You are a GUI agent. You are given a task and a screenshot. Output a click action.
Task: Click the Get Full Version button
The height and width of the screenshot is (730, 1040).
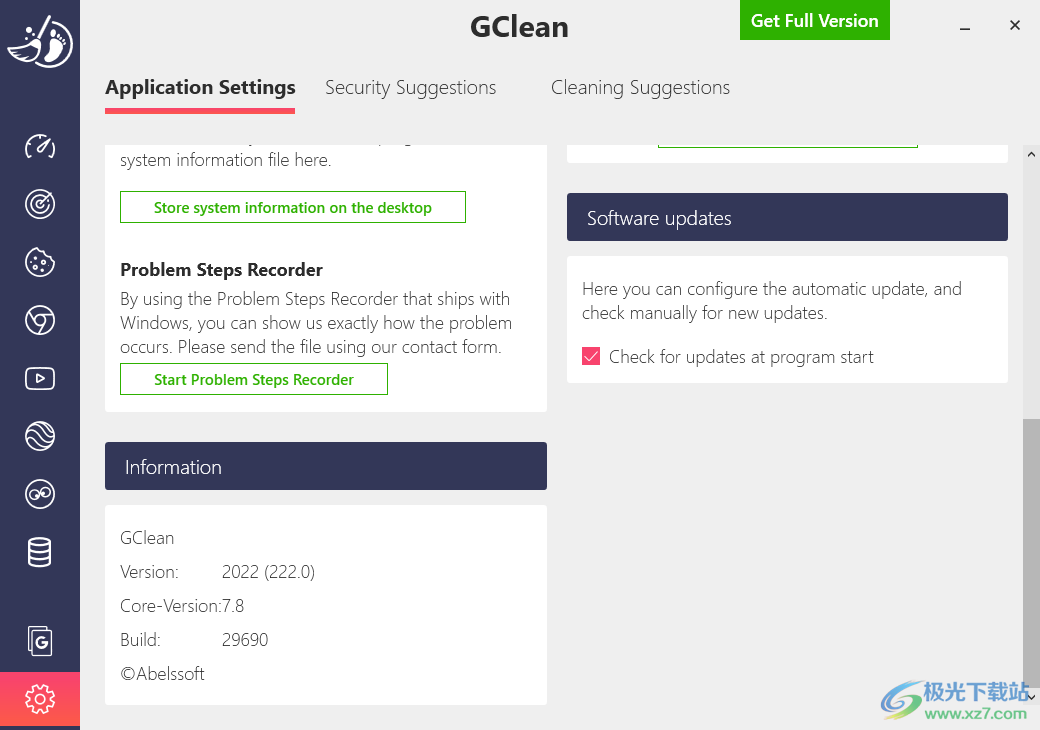[x=814, y=20]
